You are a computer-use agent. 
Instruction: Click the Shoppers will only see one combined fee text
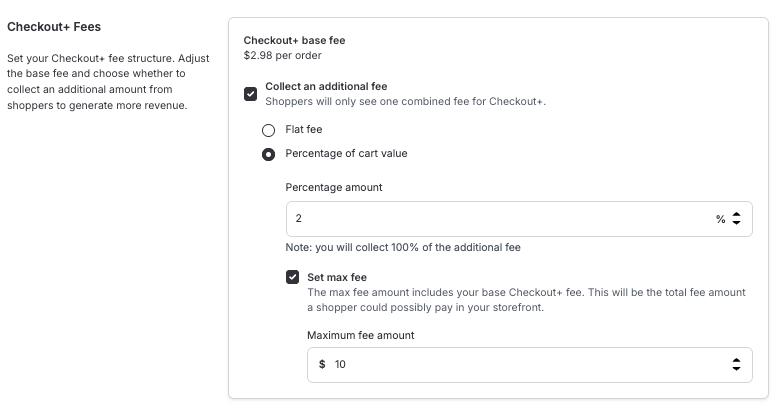405,102
